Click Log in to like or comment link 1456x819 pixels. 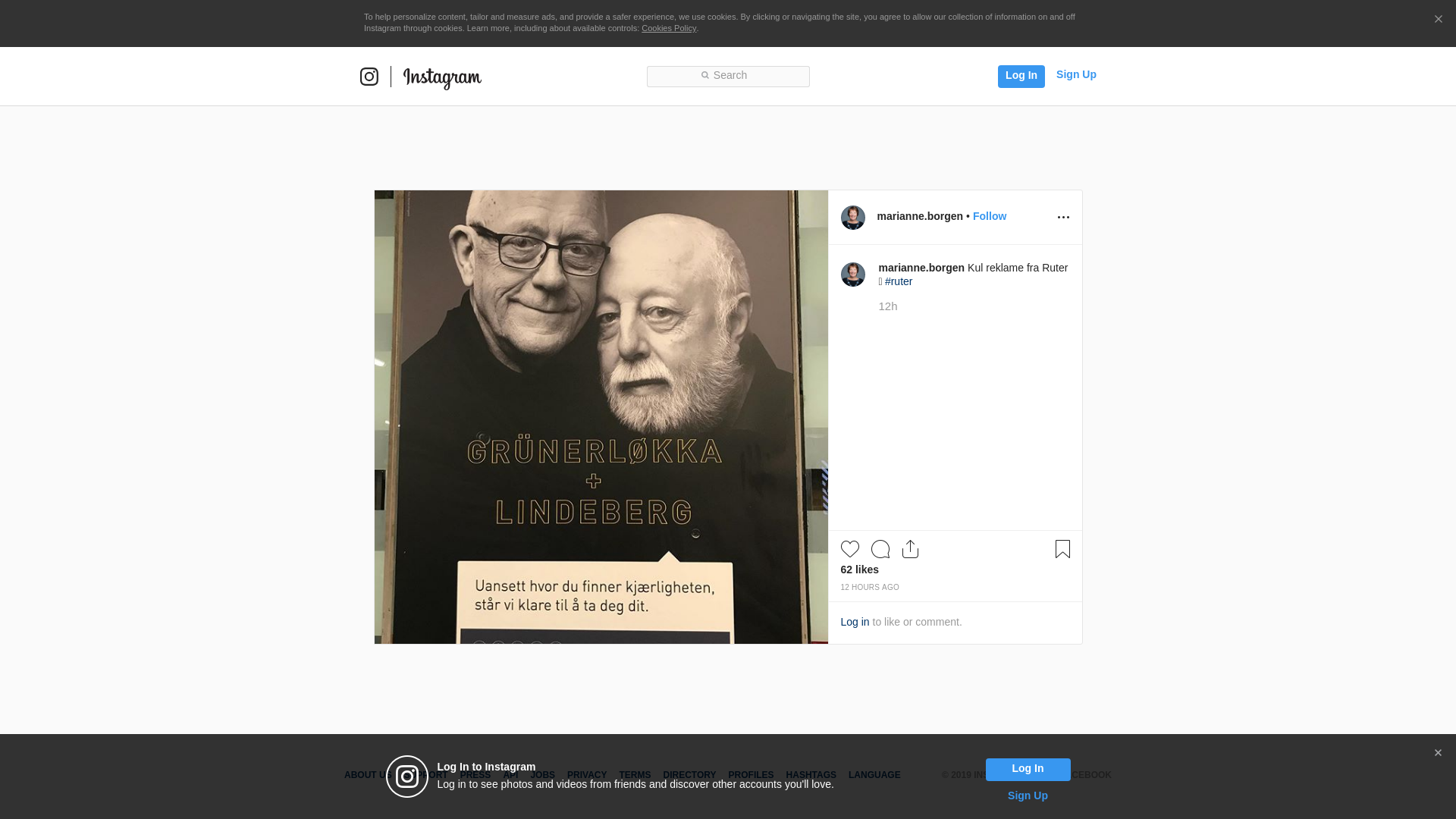(855, 622)
